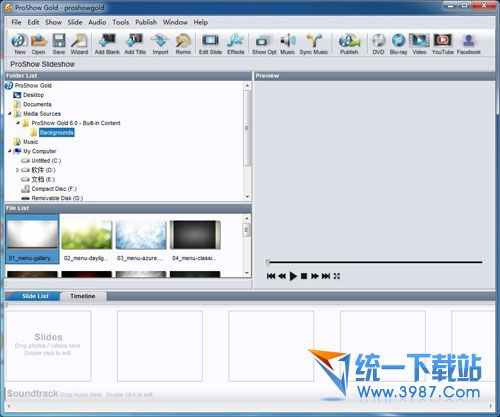This screenshot has width=500, height=417.
Task: Click the Soundtrack bar
Action: pos(250,394)
